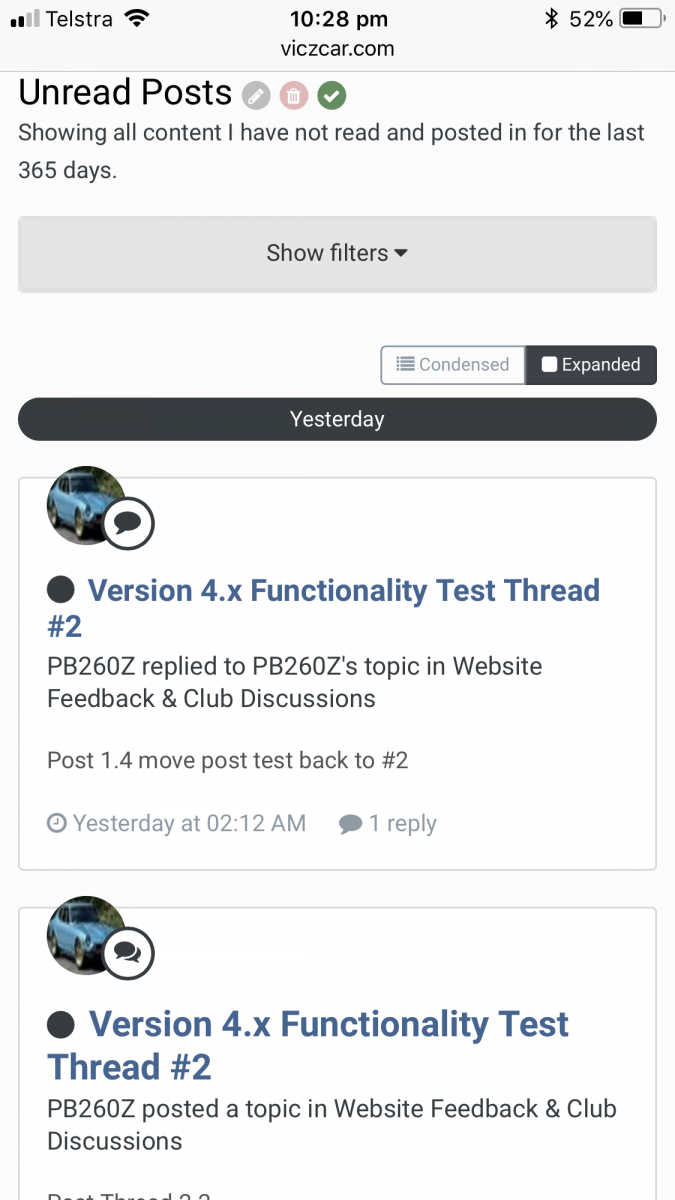Expand the Show filters panel
This screenshot has height=1200, width=675.
337,254
